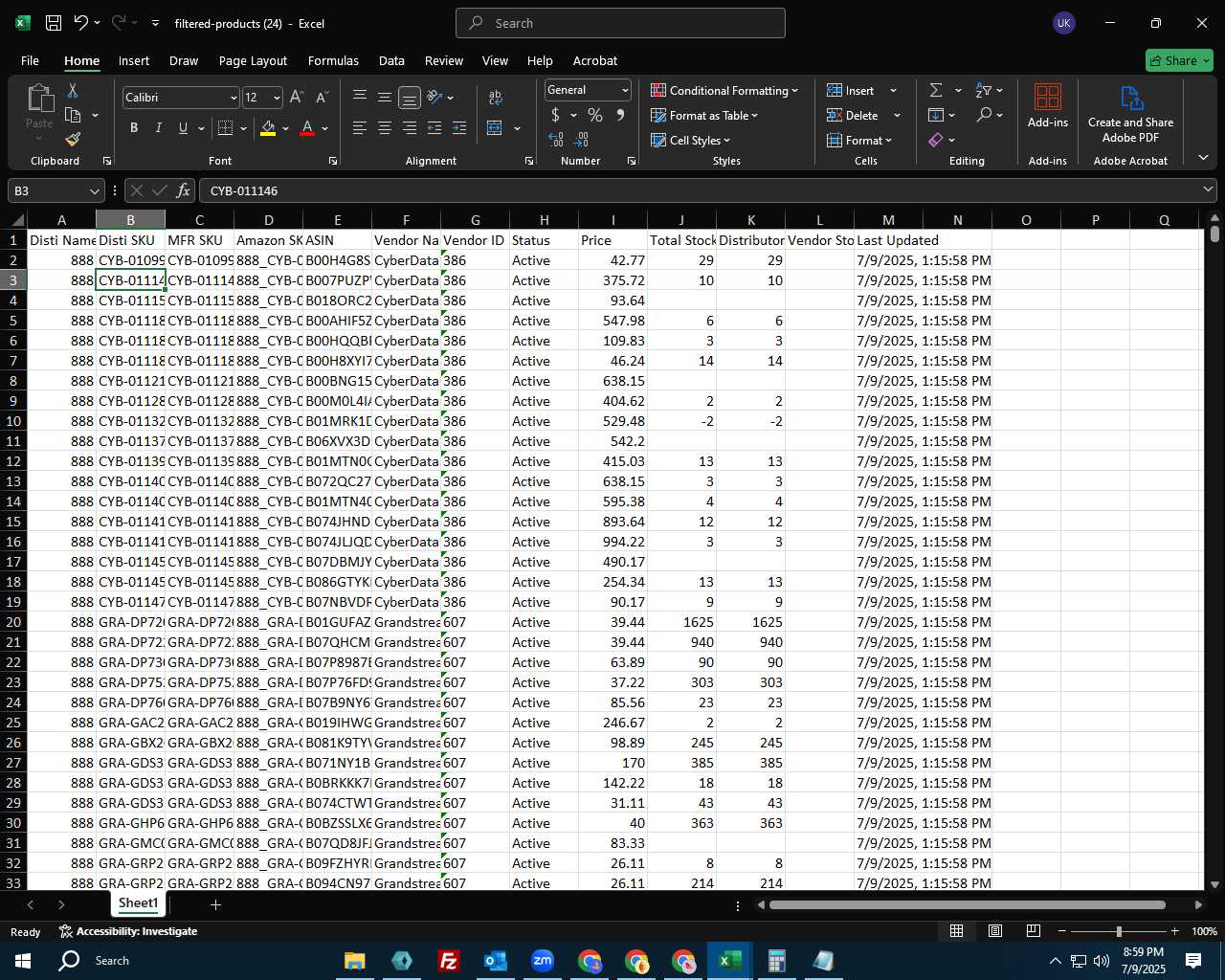Open Outlook from taskbar
1225x980 pixels.
coord(496,961)
